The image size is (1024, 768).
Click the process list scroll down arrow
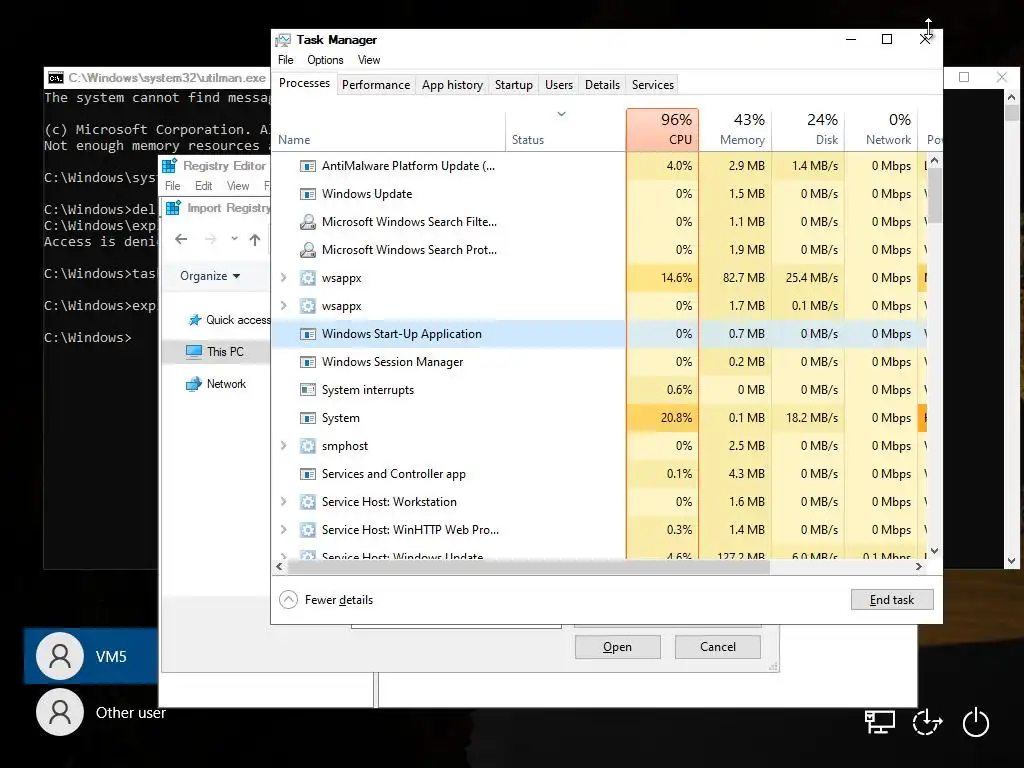pos(935,551)
